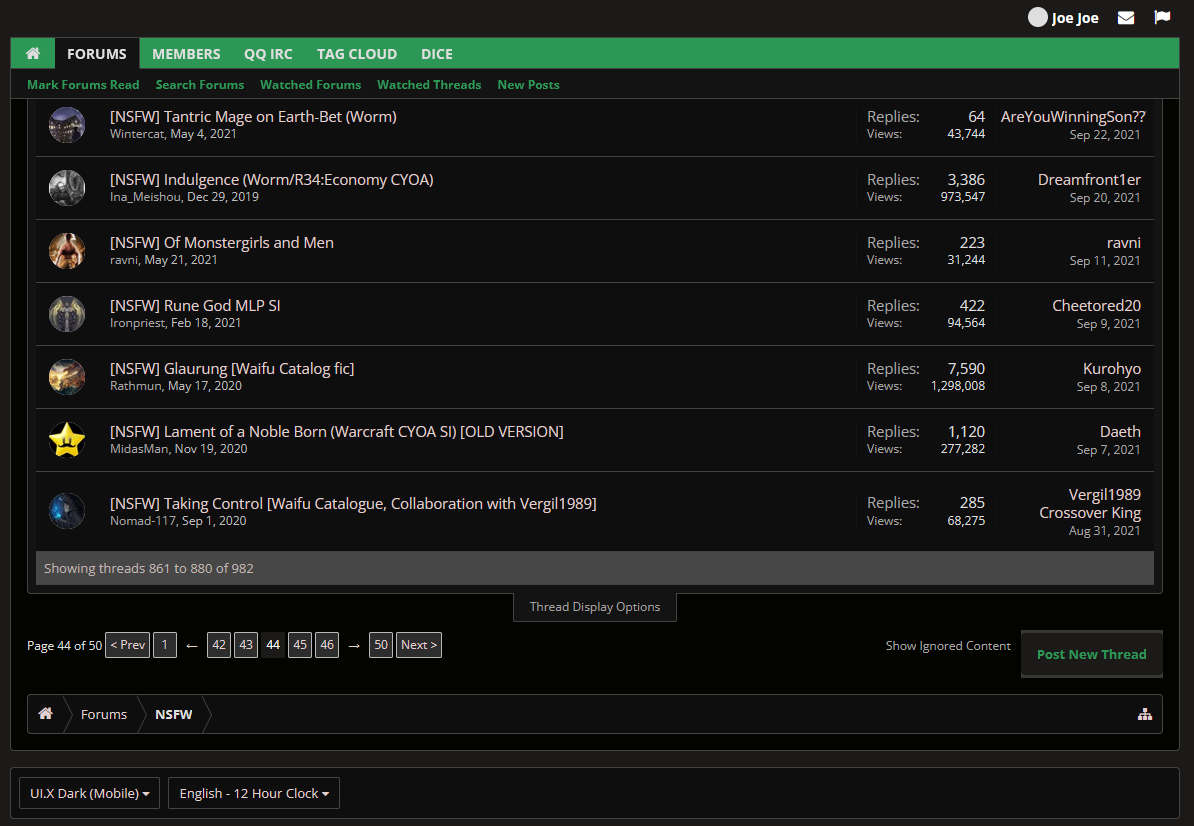Expand Thread Display Options
1194x826 pixels.
595,607
